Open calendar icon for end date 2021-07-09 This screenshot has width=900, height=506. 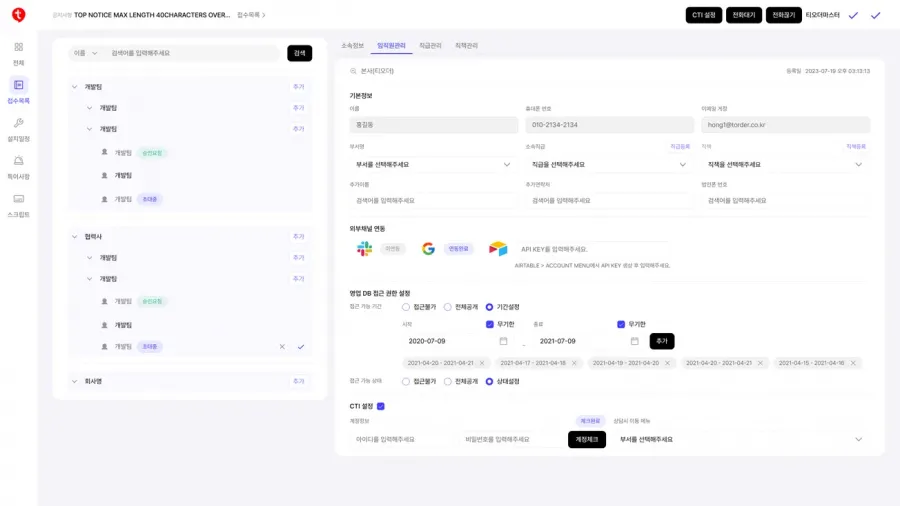(634, 341)
